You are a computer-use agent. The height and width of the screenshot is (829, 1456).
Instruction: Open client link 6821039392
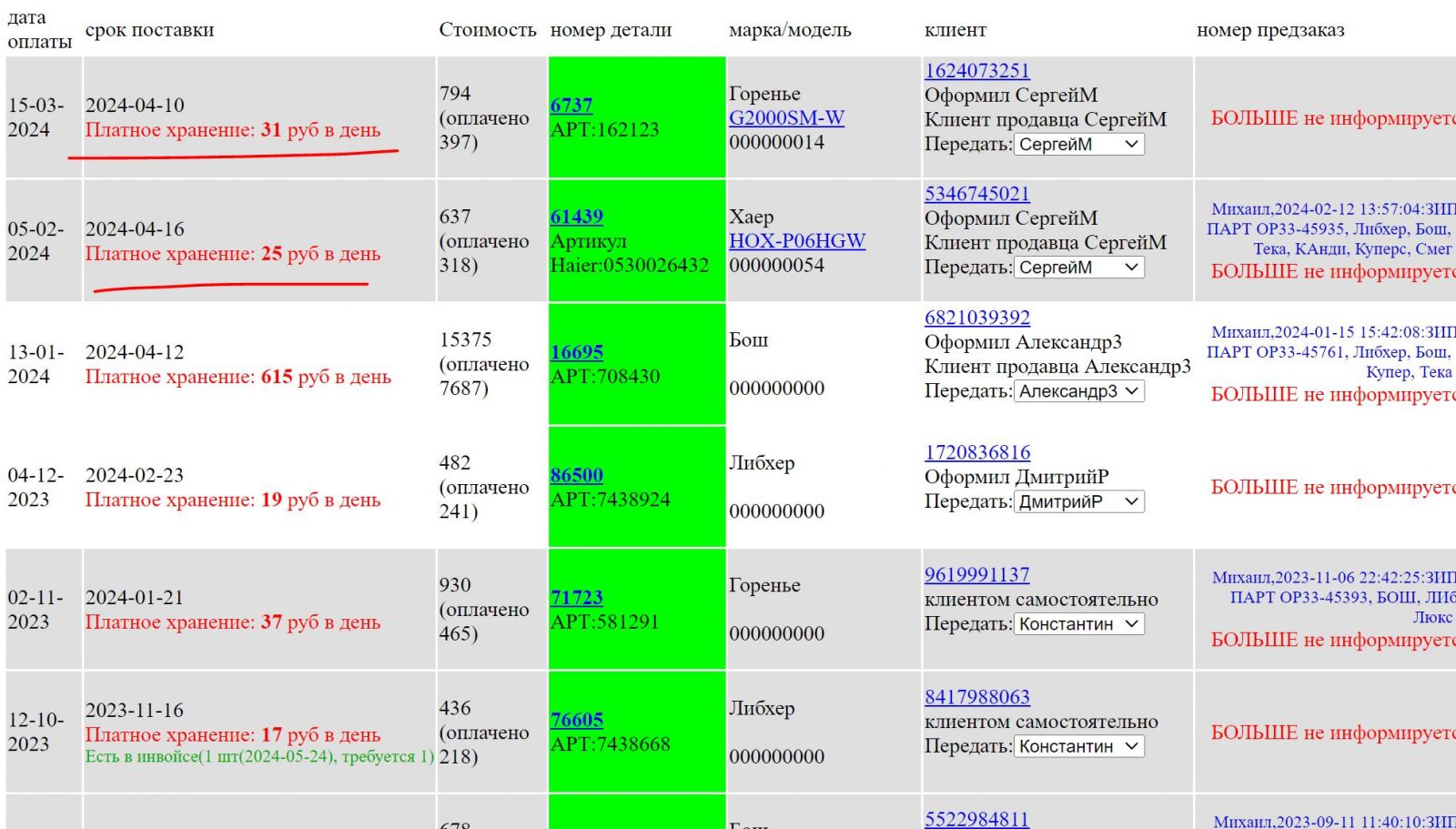976,318
